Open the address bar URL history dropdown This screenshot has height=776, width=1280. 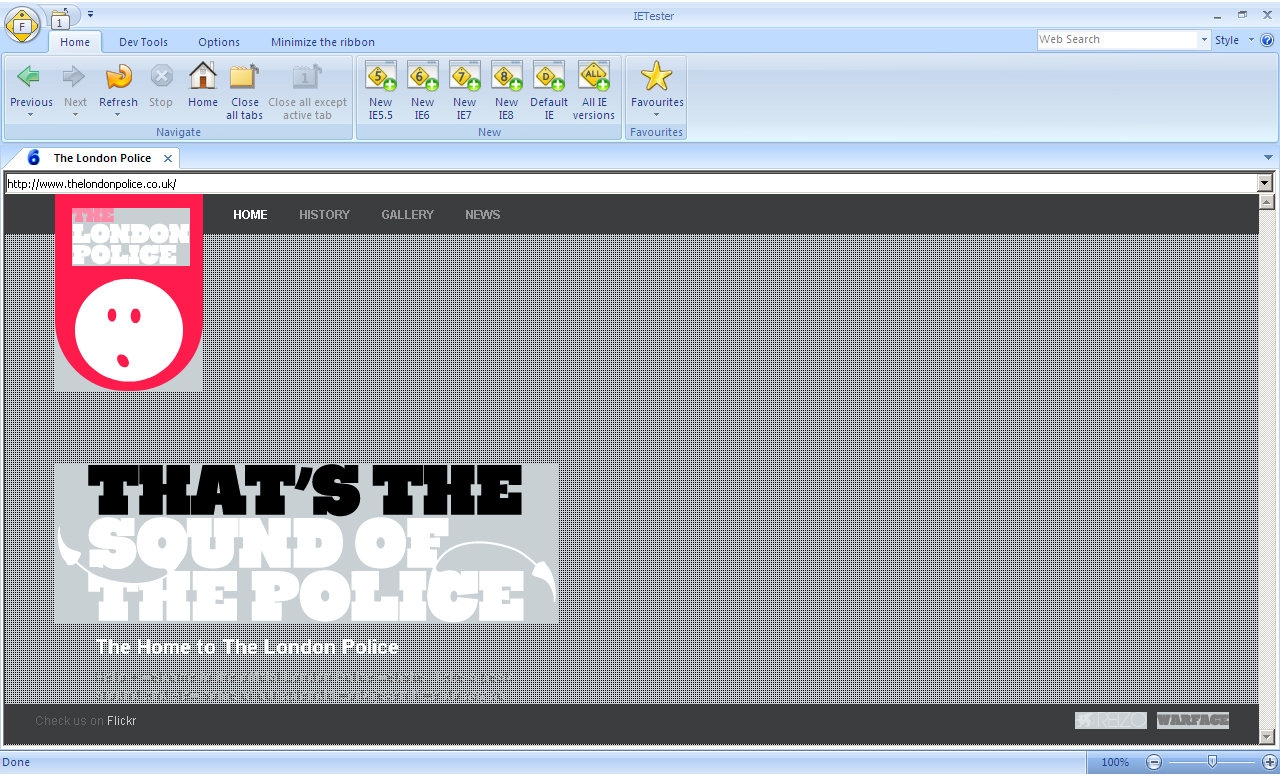click(x=1265, y=183)
